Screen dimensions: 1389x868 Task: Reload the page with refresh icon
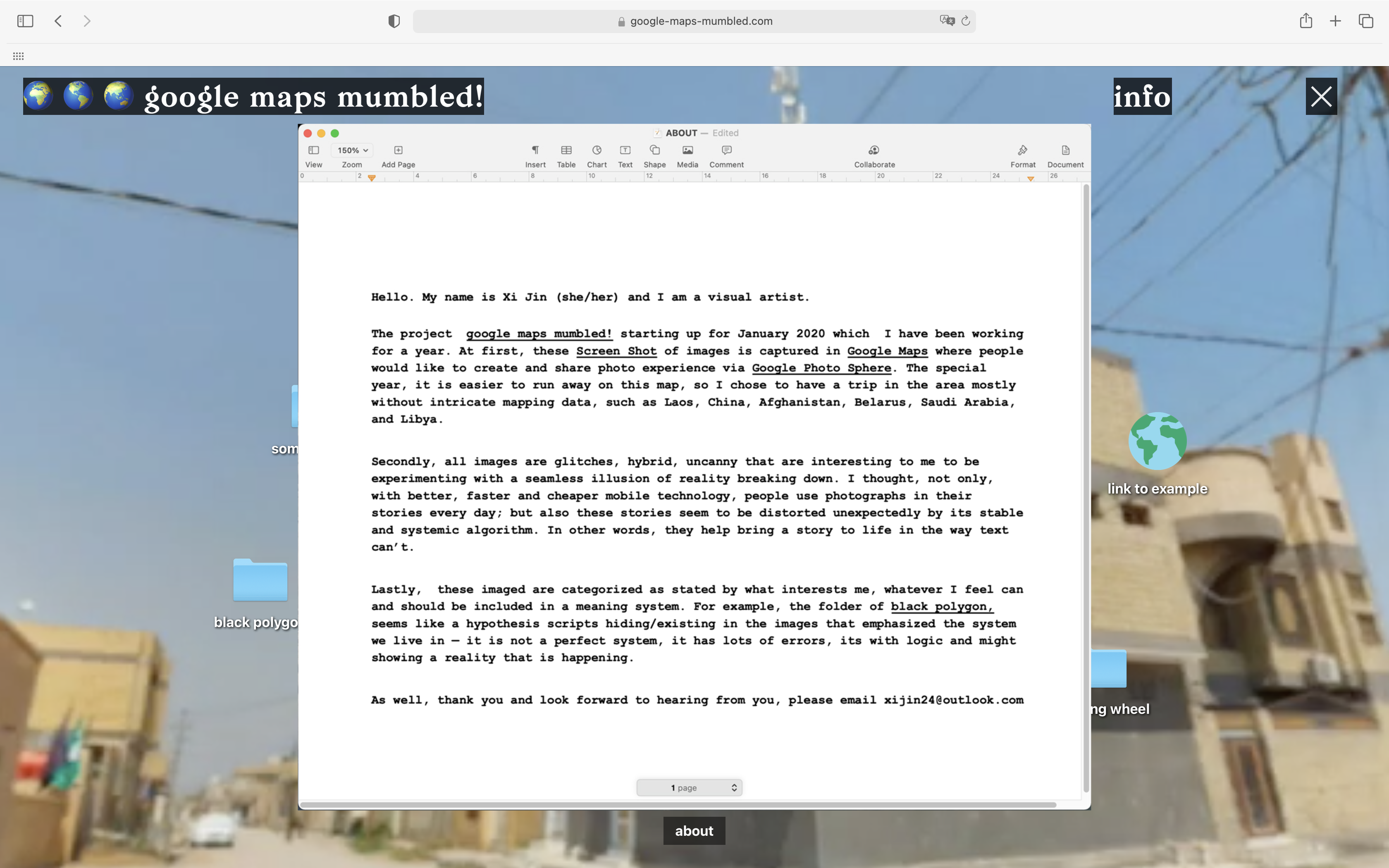click(966, 21)
